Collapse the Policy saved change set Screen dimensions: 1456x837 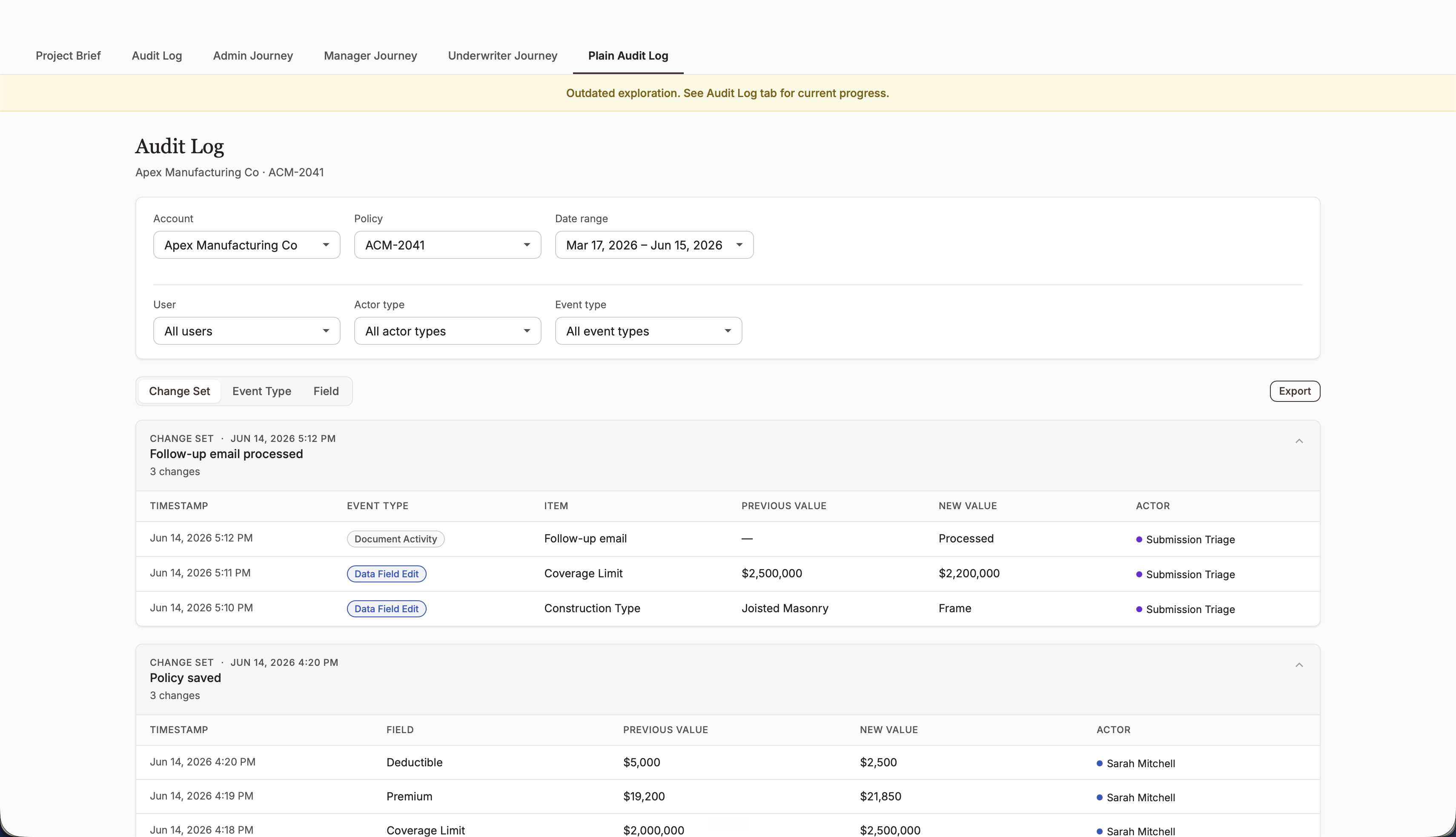(x=1299, y=665)
